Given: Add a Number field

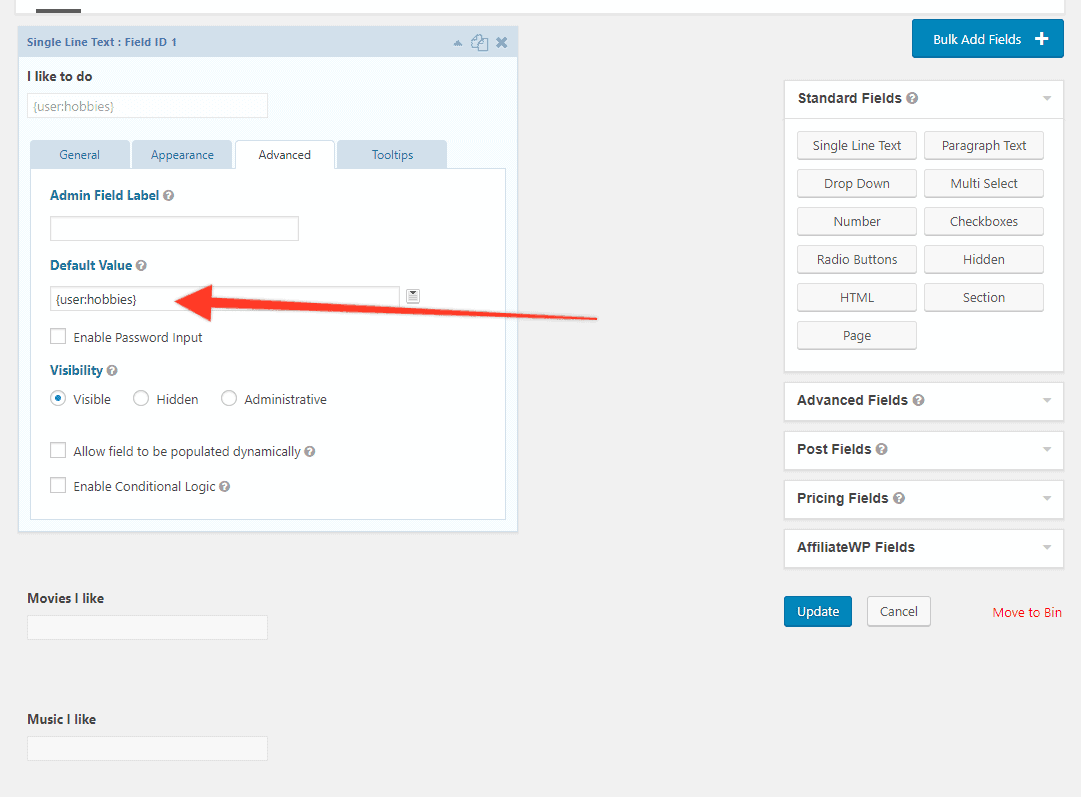Looking at the screenshot, I should coord(857,221).
